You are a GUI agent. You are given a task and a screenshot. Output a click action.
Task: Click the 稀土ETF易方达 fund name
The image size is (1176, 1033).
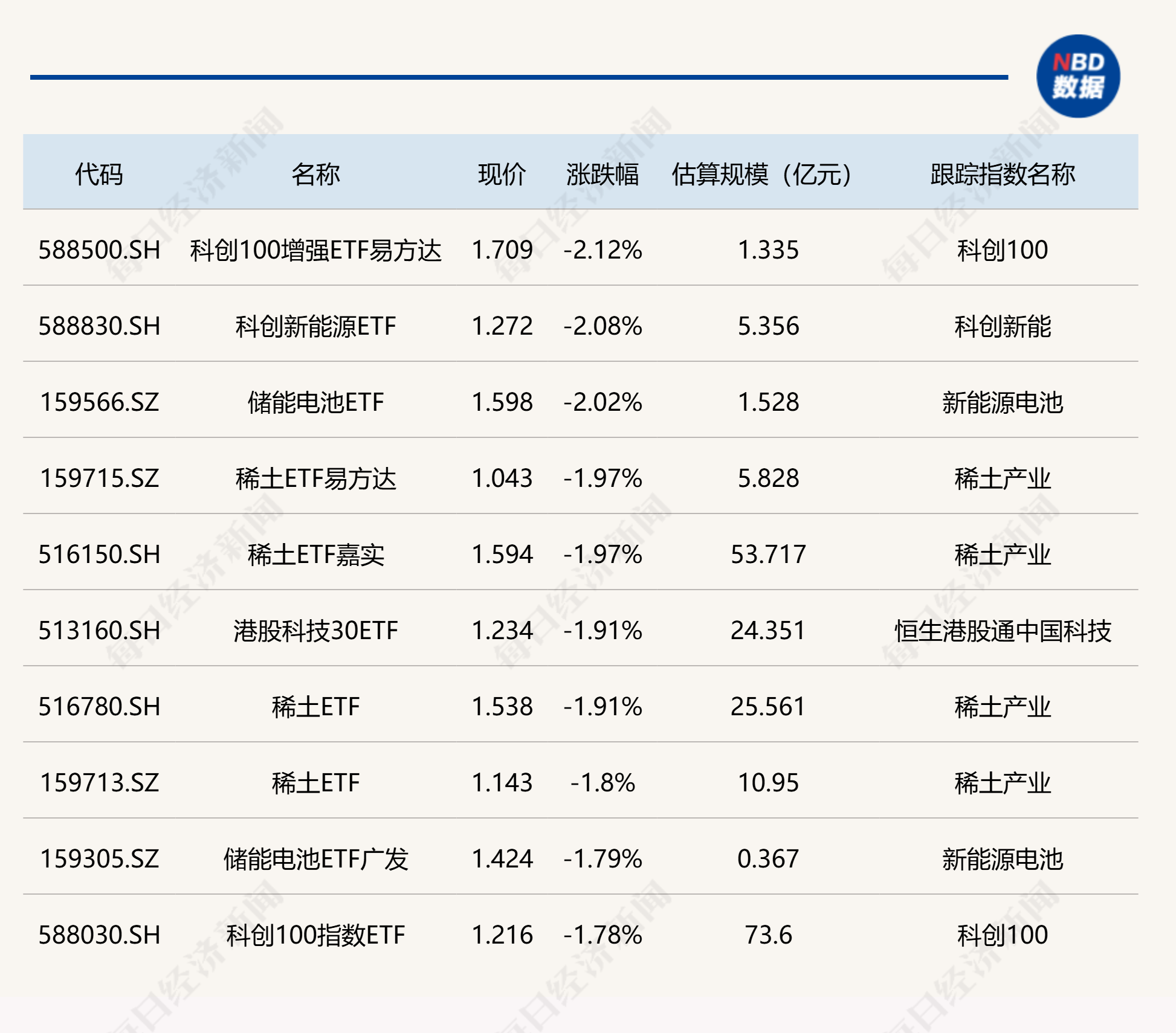coord(315,478)
